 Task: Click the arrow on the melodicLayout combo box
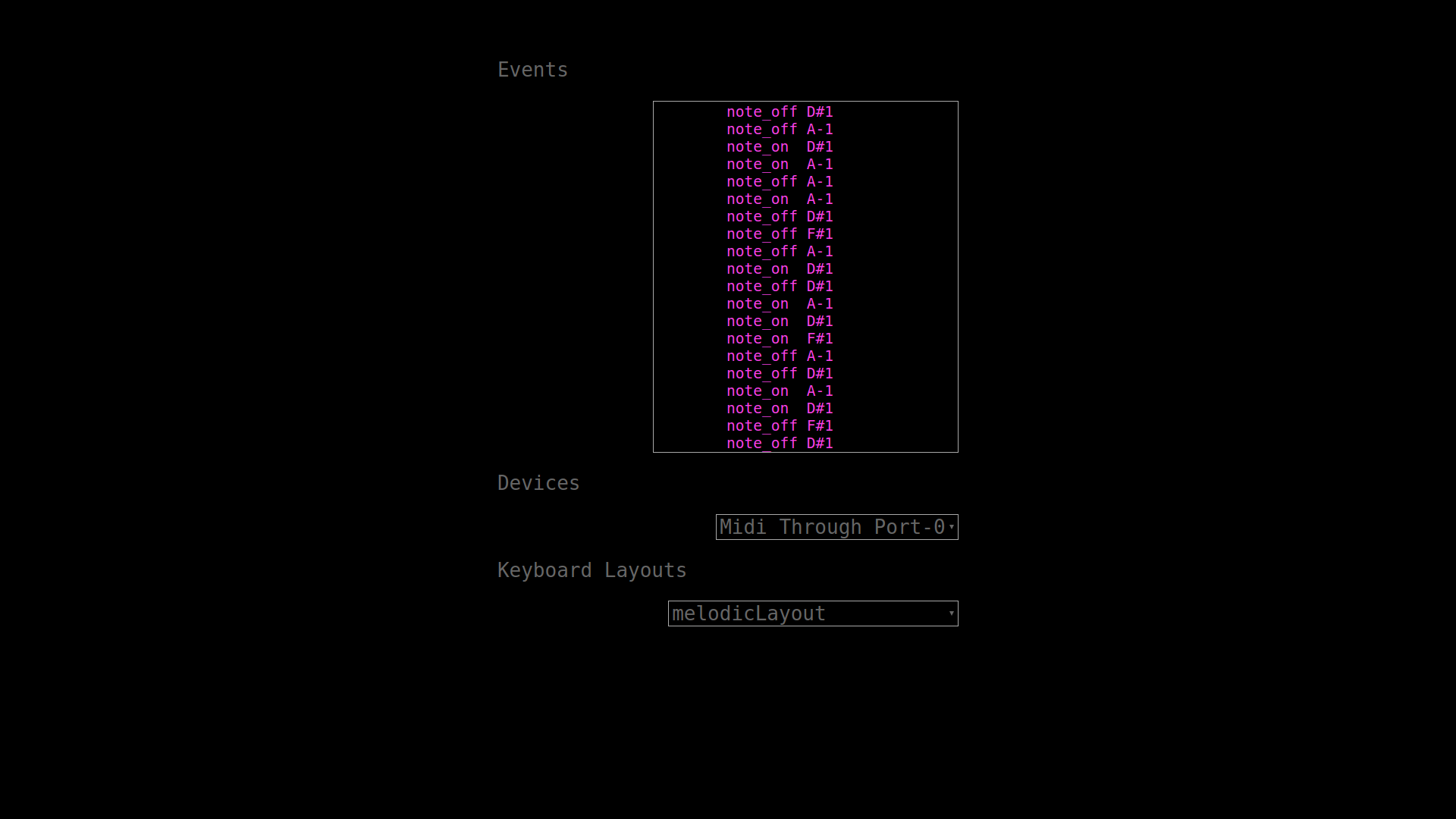(951, 613)
